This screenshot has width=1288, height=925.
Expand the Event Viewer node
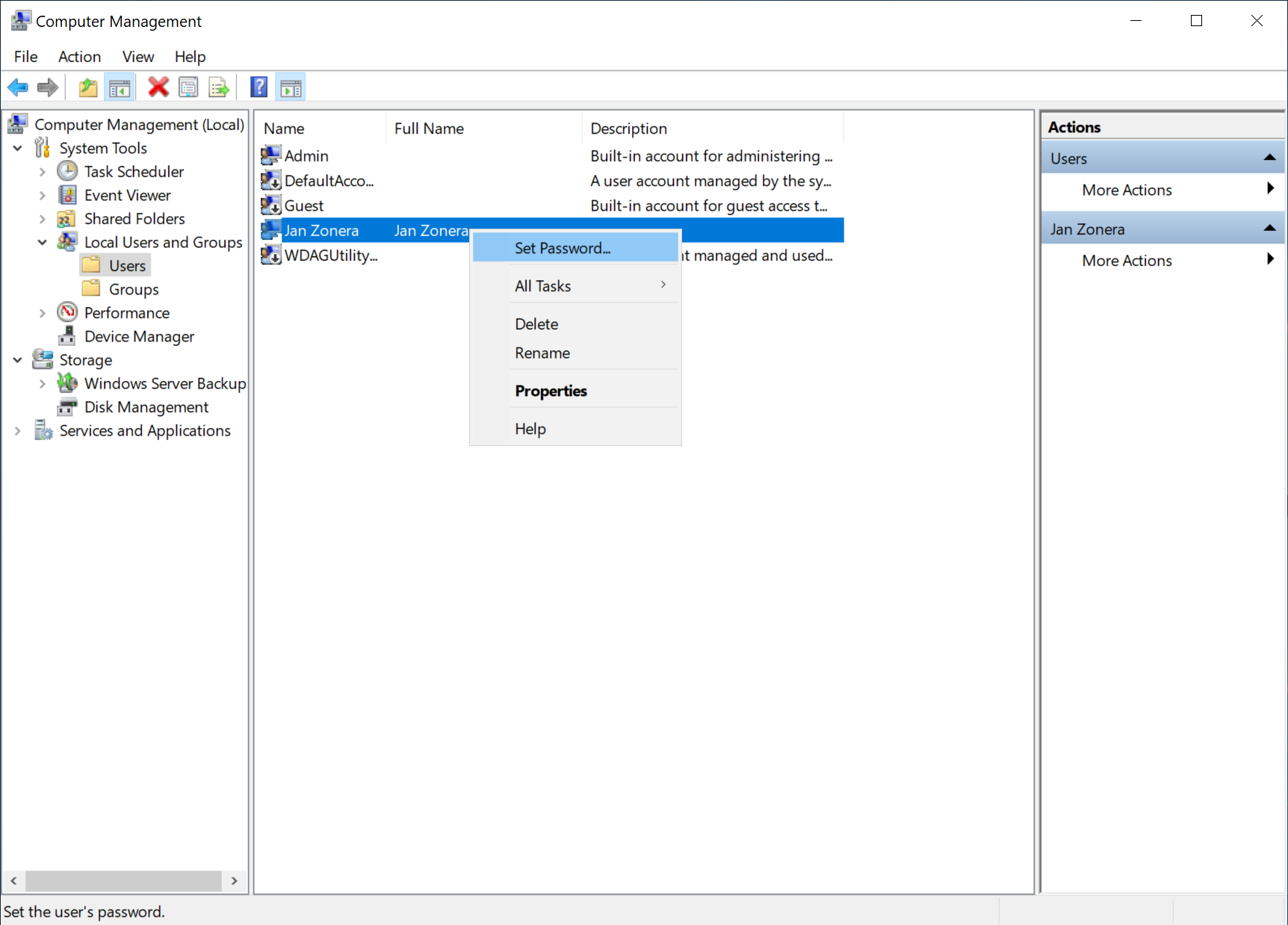tap(42, 195)
